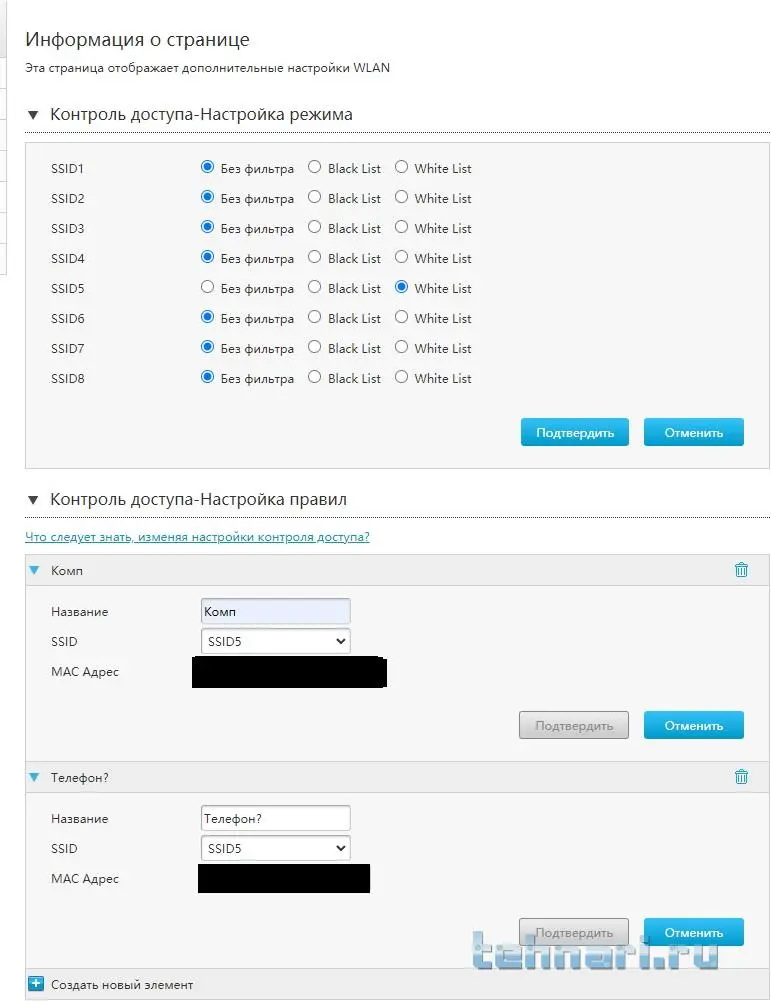Screen dimensions: 771x1002
Task: Collapse Контроль доступа-Настройка режима section
Action: (x=33, y=115)
